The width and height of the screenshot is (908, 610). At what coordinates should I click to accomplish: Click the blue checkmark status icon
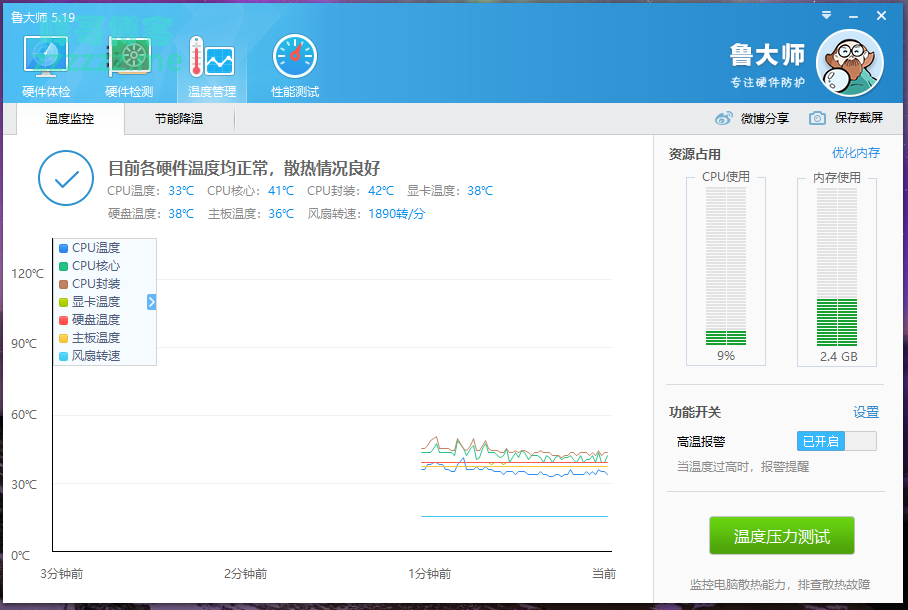pyautogui.click(x=66, y=178)
